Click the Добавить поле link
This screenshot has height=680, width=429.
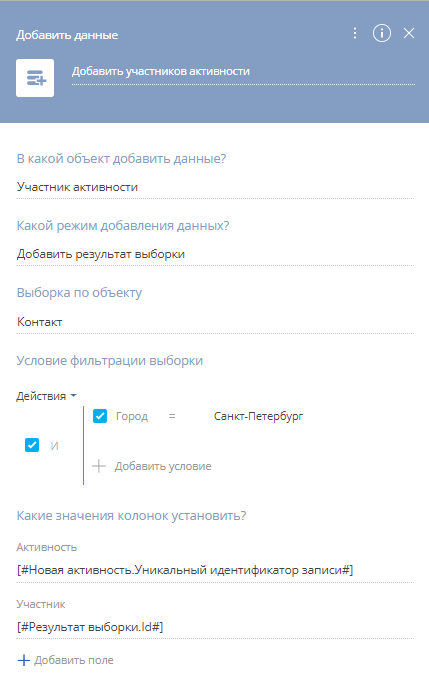point(74,660)
